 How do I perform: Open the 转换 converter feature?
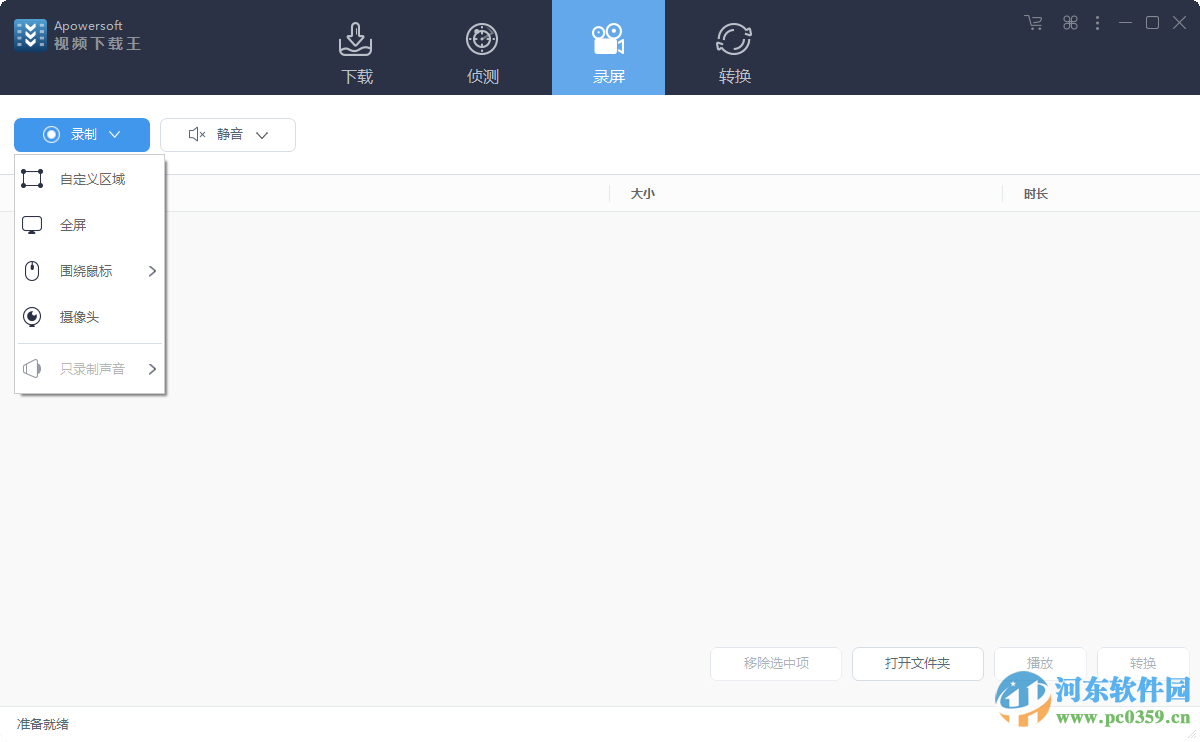pos(734,48)
